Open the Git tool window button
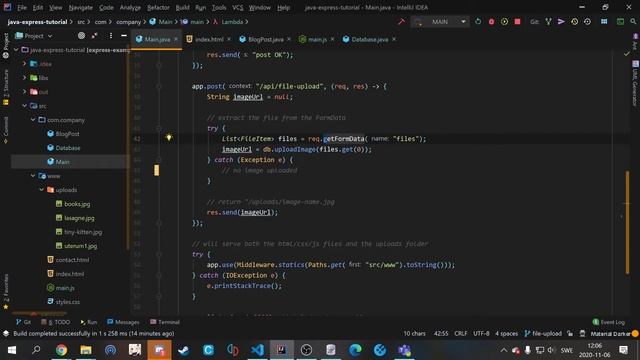Screen dimensions: 640x360 23,322
